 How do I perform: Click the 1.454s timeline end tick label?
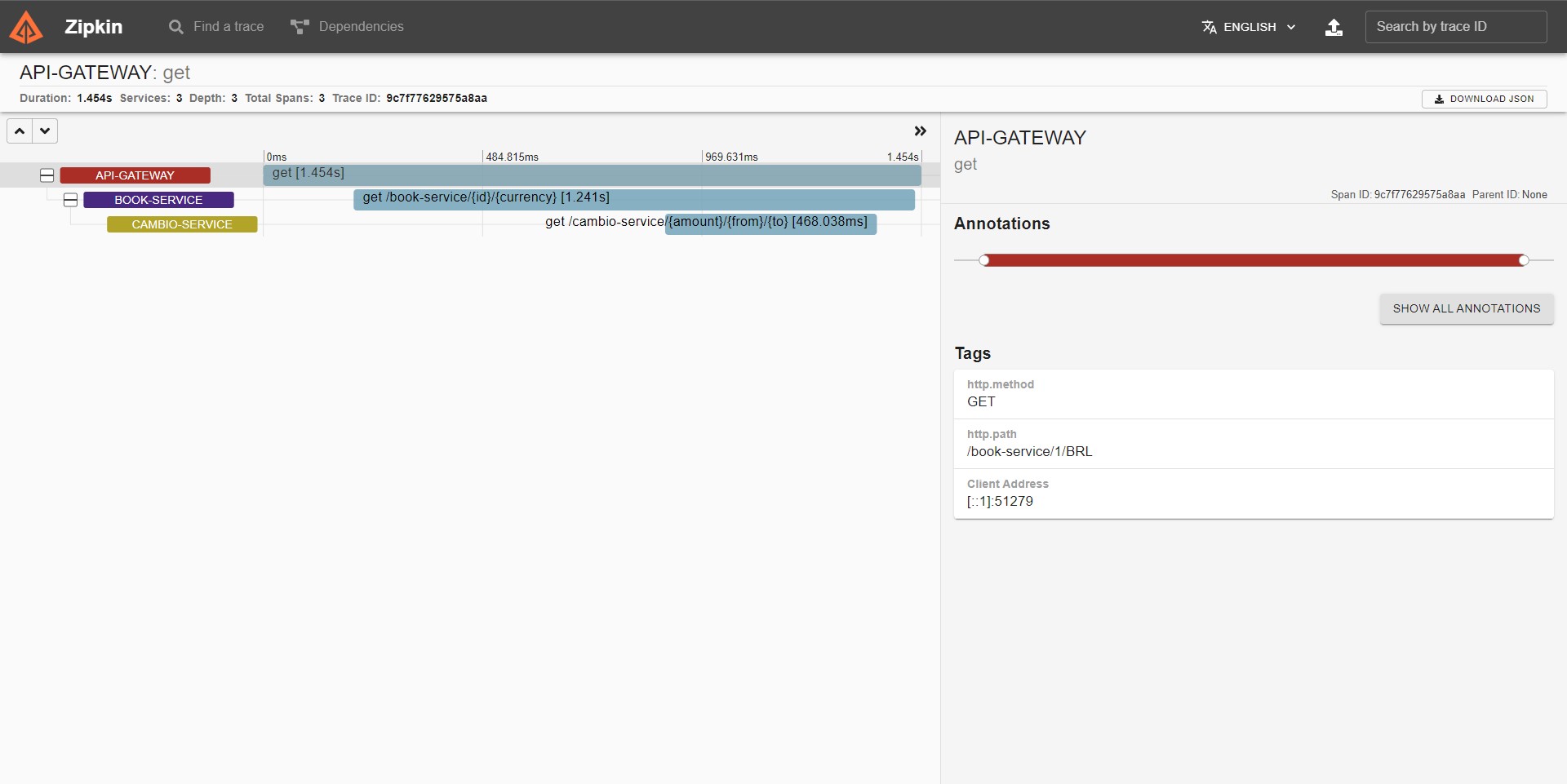click(903, 157)
